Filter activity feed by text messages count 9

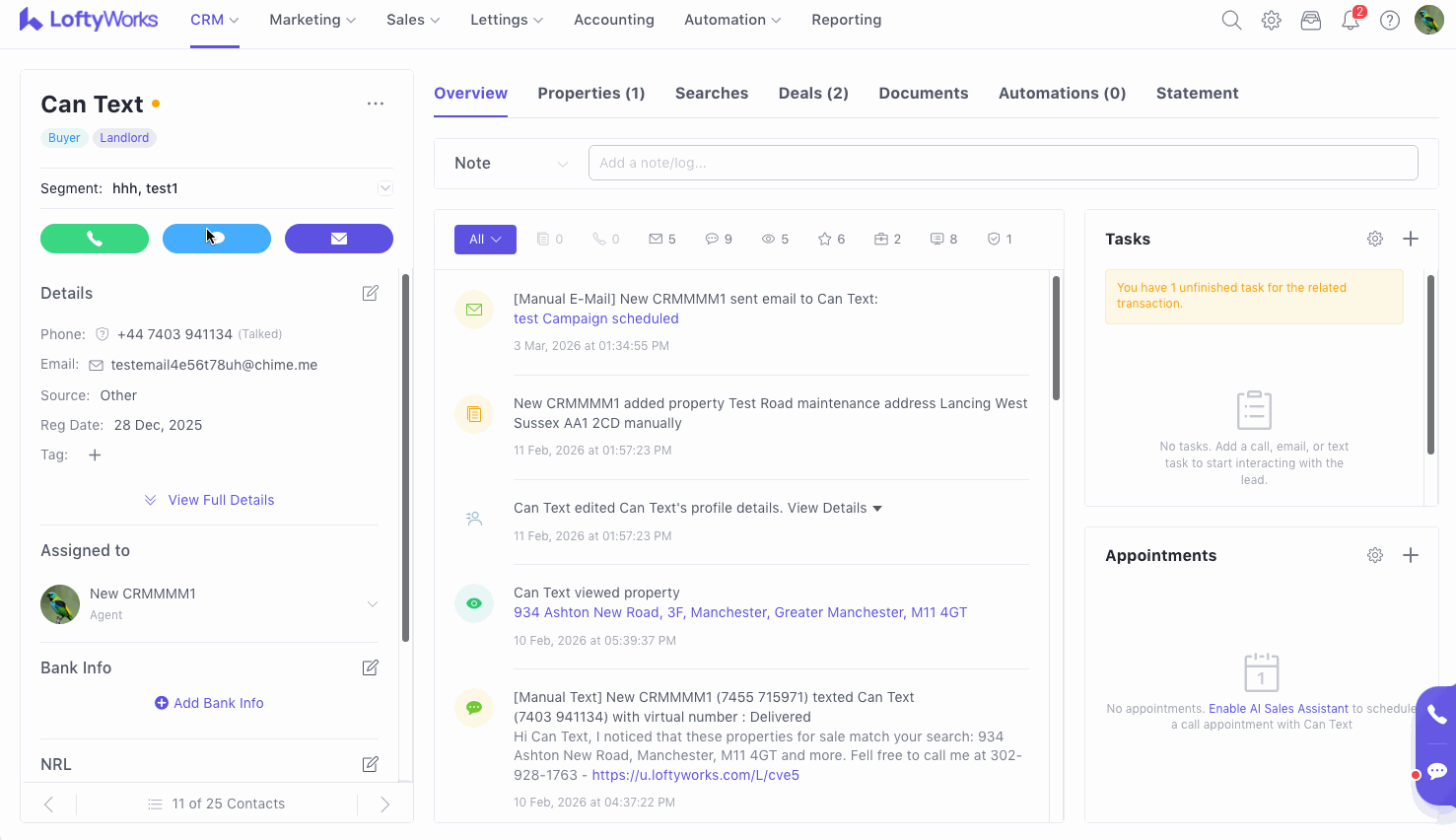click(x=719, y=239)
